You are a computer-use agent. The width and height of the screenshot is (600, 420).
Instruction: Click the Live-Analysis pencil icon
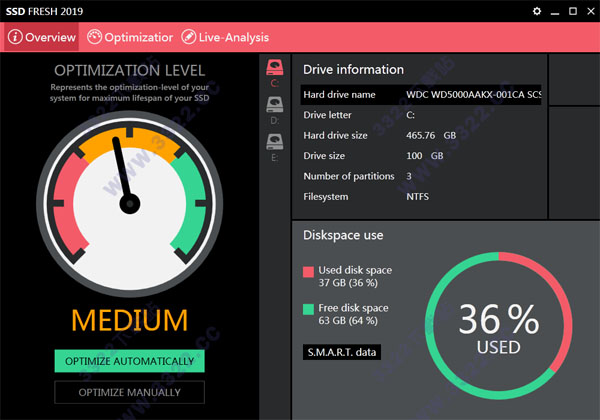pyautogui.click(x=189, y=37)
